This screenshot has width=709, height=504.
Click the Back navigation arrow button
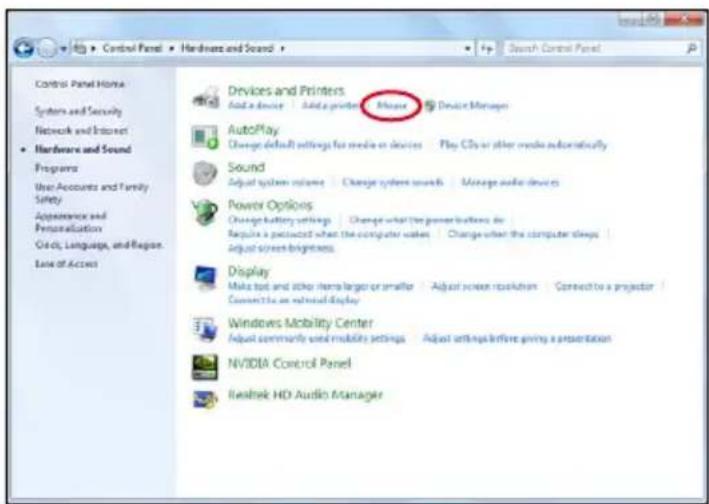click(24, 48)
